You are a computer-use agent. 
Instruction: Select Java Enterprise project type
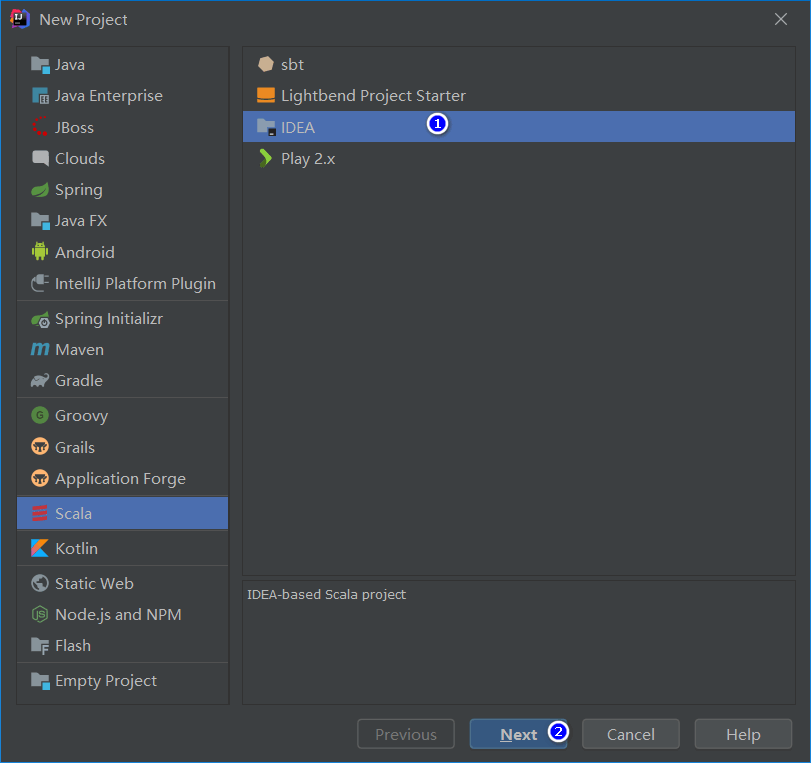(x=40, y=95)
